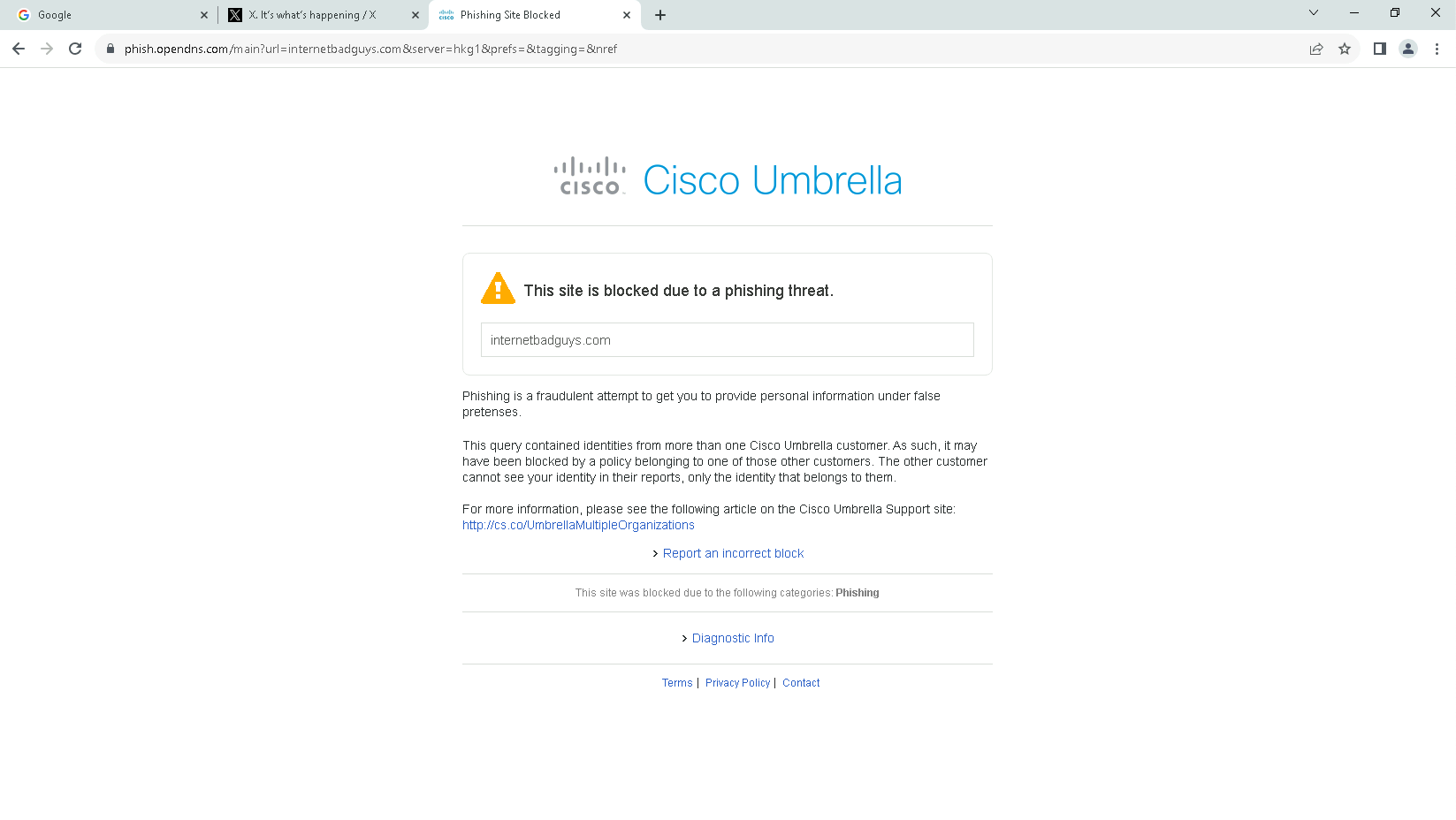This screenshot has width=1456, height=820.
Task: Click the internetbadguys.com URL field
Action: [x=727, y=340]
